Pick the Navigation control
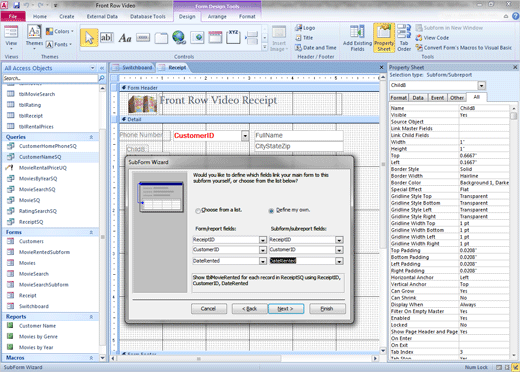This screenshot has height=372, width=520. [215, 37]
